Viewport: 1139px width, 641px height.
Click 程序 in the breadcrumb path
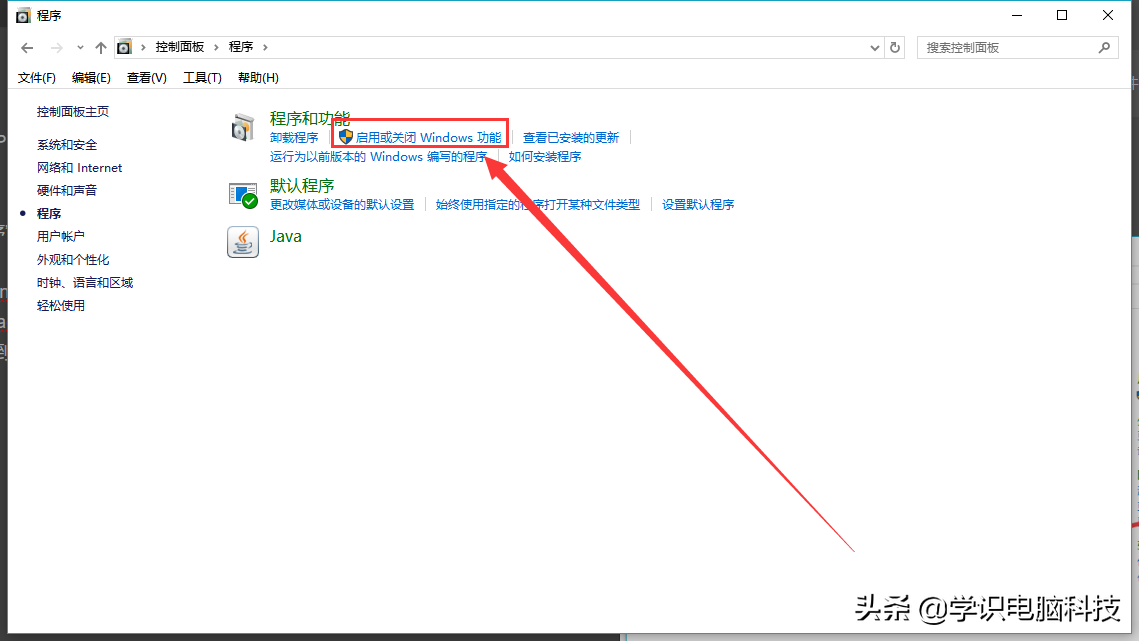click(x=240, y=47)
